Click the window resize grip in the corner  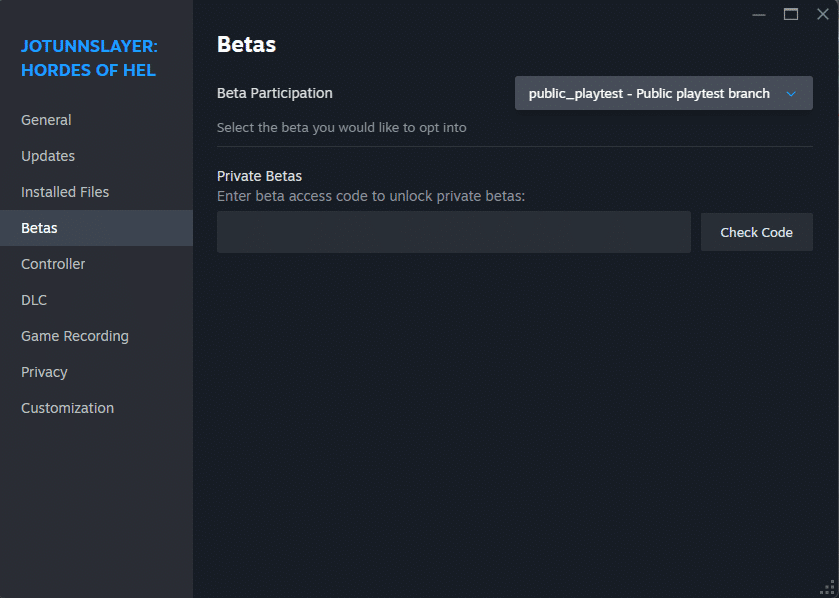[x=828, y=588]
